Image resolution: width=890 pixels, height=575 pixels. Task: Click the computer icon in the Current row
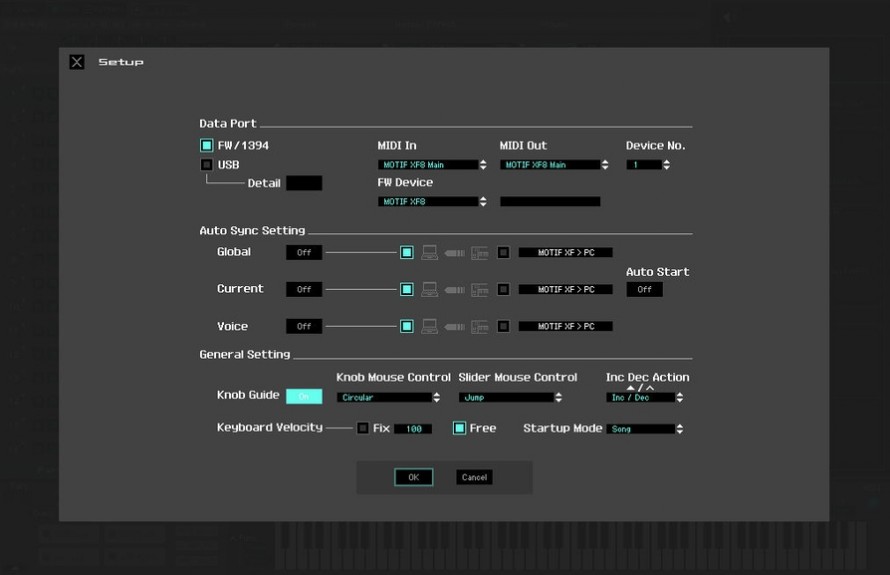(429, 290)
